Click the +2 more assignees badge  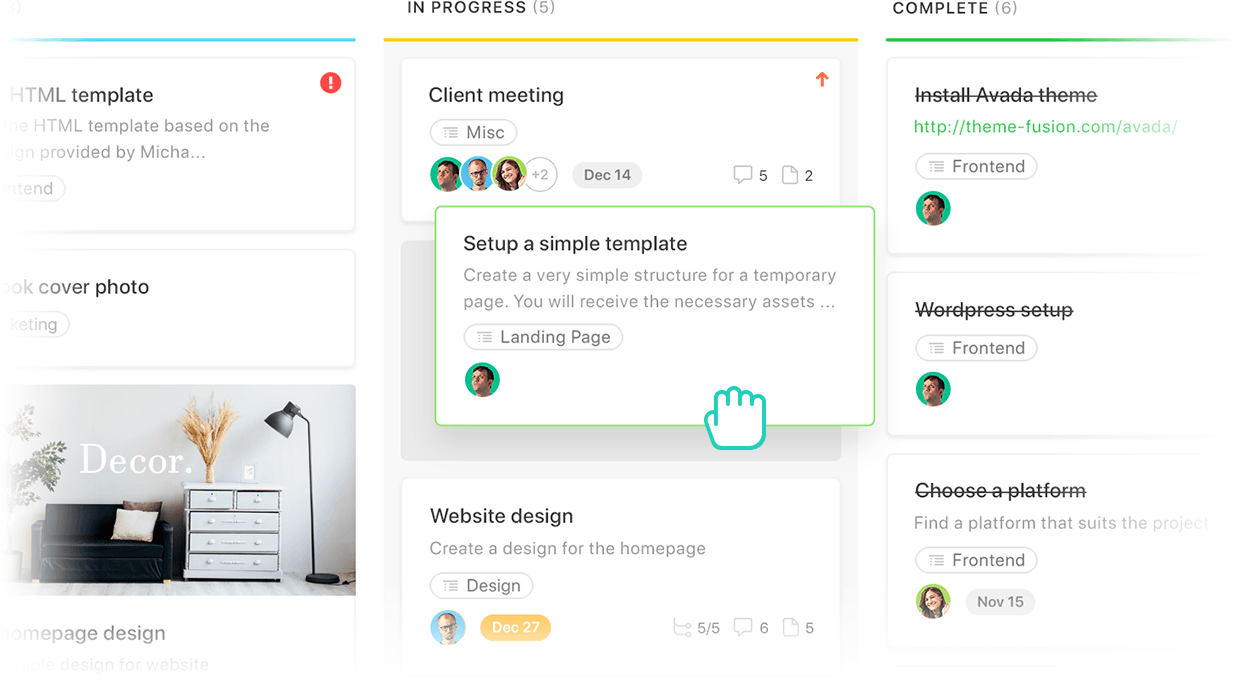pyautogui.click(x=540, y=175)
